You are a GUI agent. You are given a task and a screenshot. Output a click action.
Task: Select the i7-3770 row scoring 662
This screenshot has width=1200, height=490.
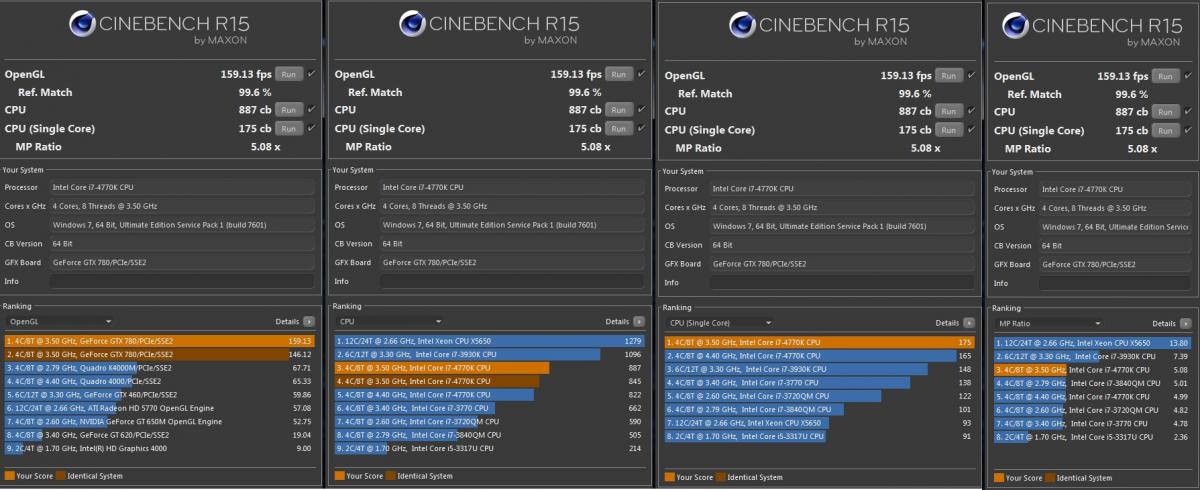489,408
